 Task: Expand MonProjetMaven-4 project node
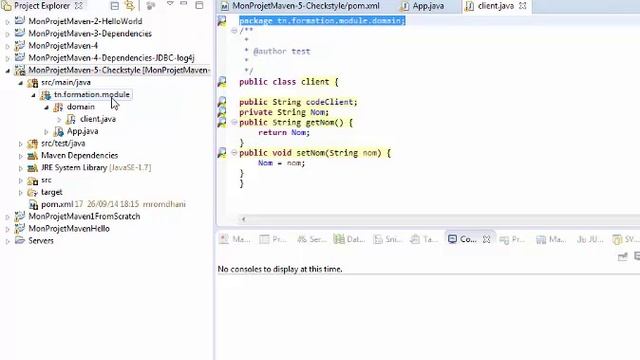(x=7, y=47)
